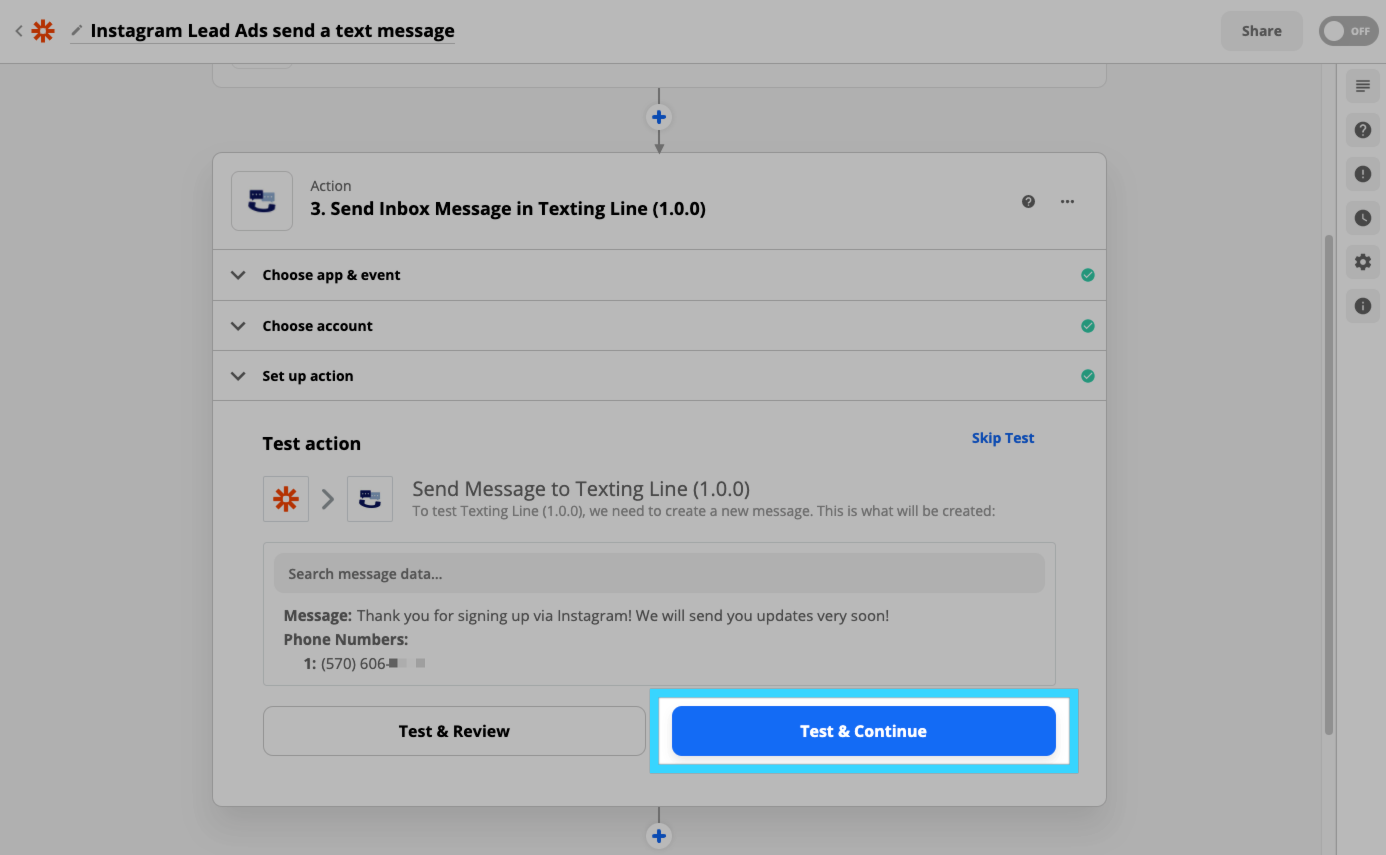
Task: Expand the Choose app & event section
Action: coord(659,275)
